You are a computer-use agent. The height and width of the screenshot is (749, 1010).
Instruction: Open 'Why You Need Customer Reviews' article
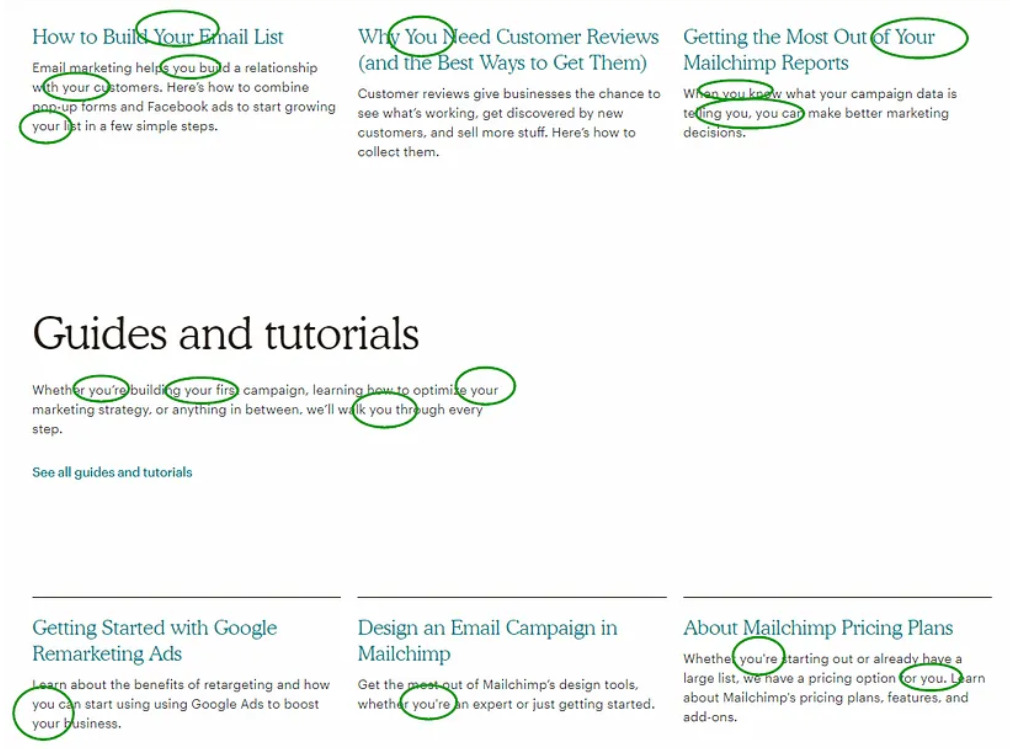[508, 50]
